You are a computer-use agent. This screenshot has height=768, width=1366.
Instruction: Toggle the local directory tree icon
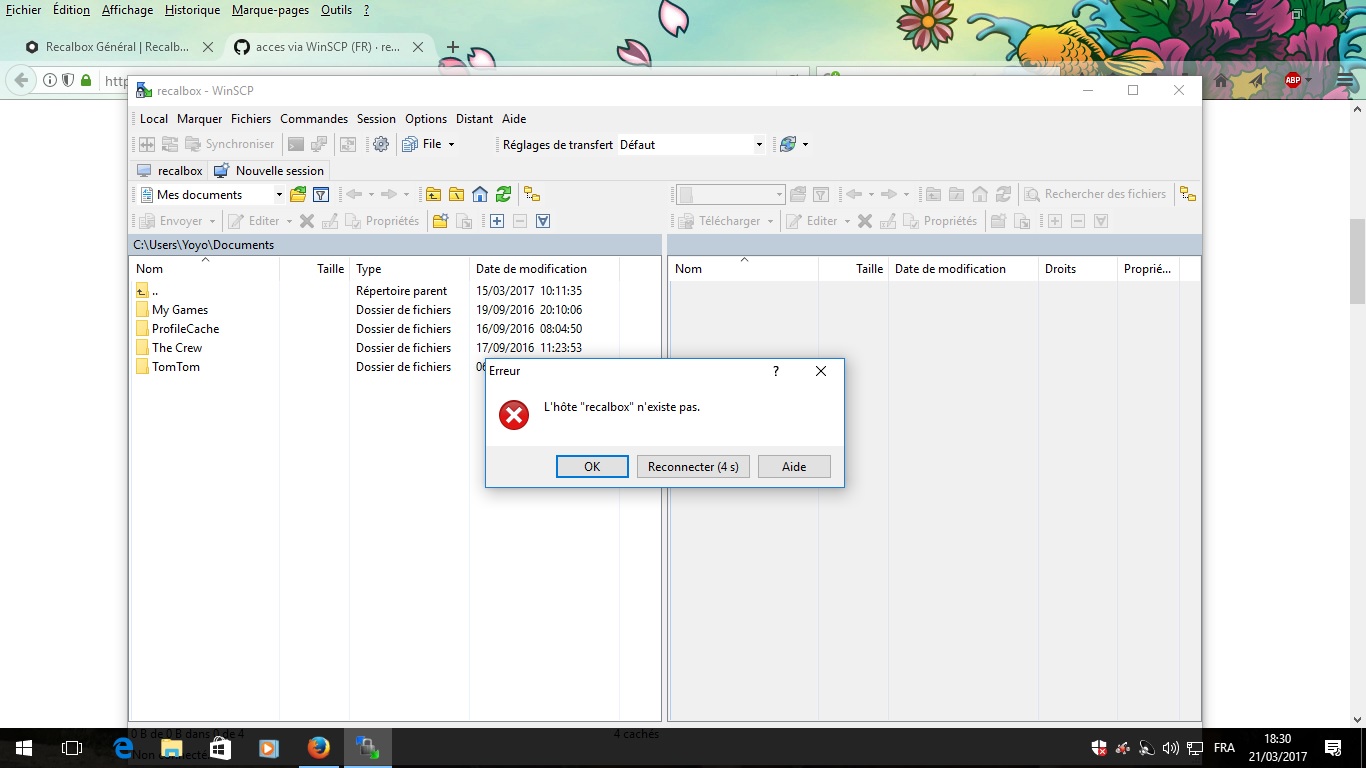tap(532, 195)
